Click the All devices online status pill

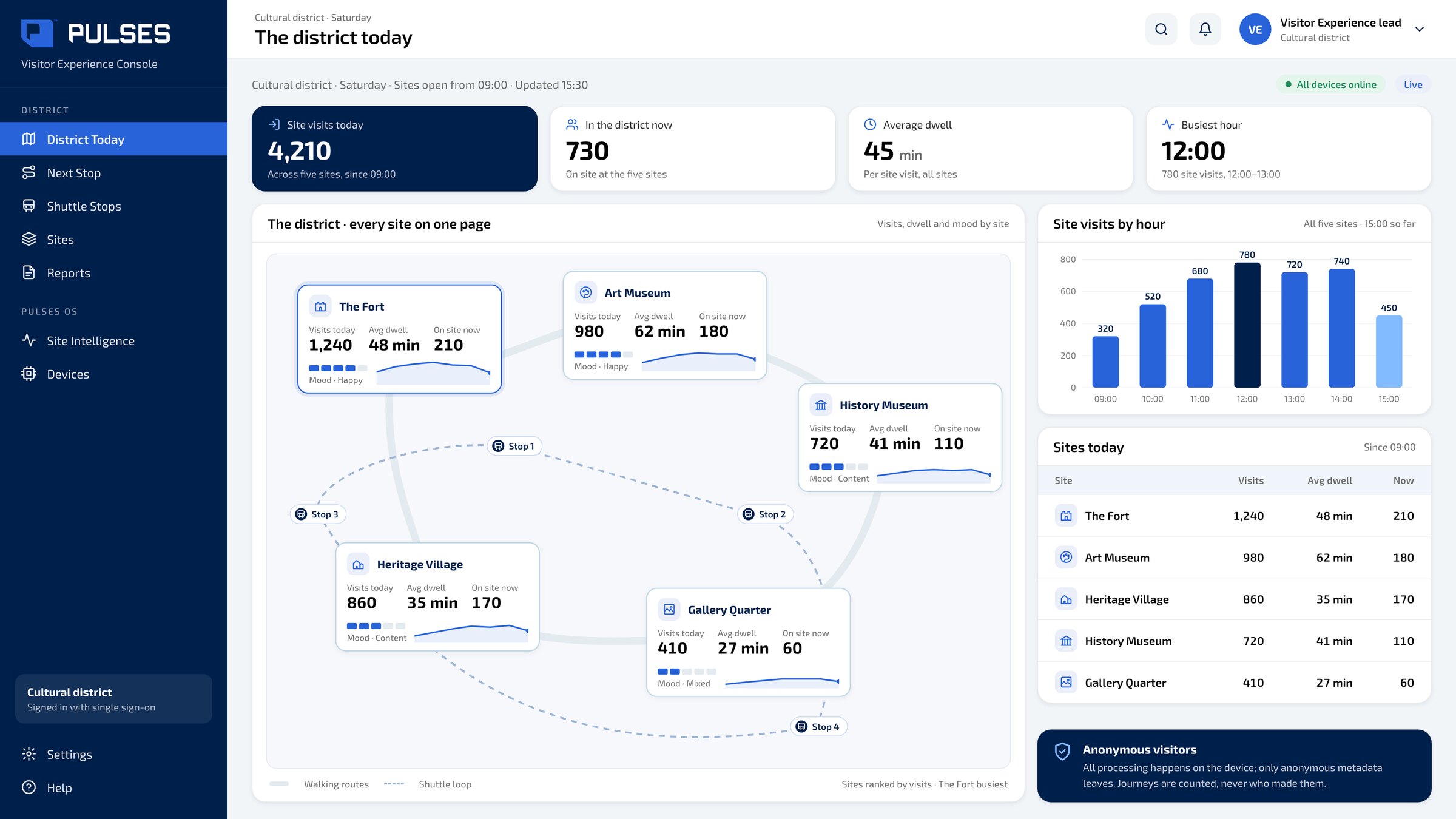[x=1330, y=84]
